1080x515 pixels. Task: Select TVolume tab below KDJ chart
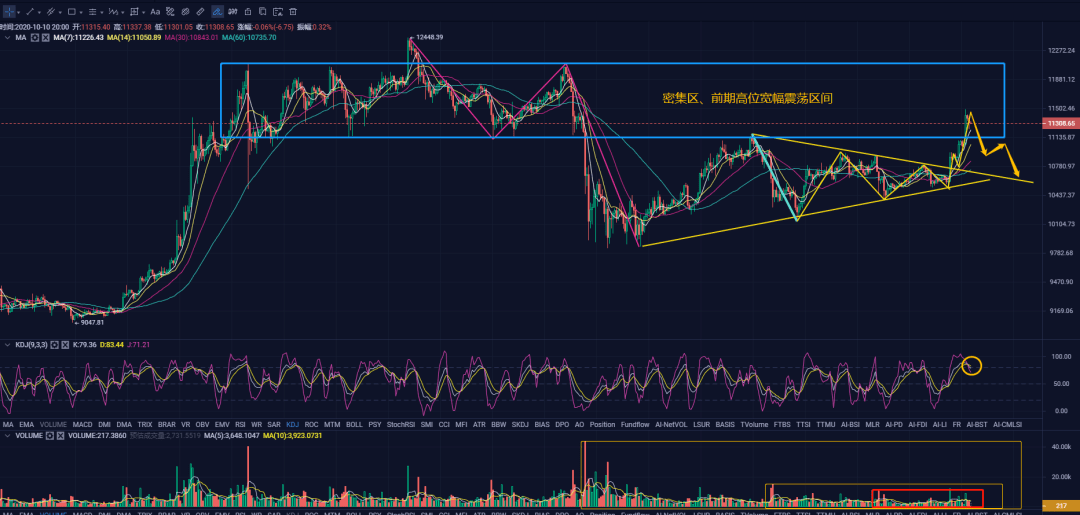tap(754, 425)
